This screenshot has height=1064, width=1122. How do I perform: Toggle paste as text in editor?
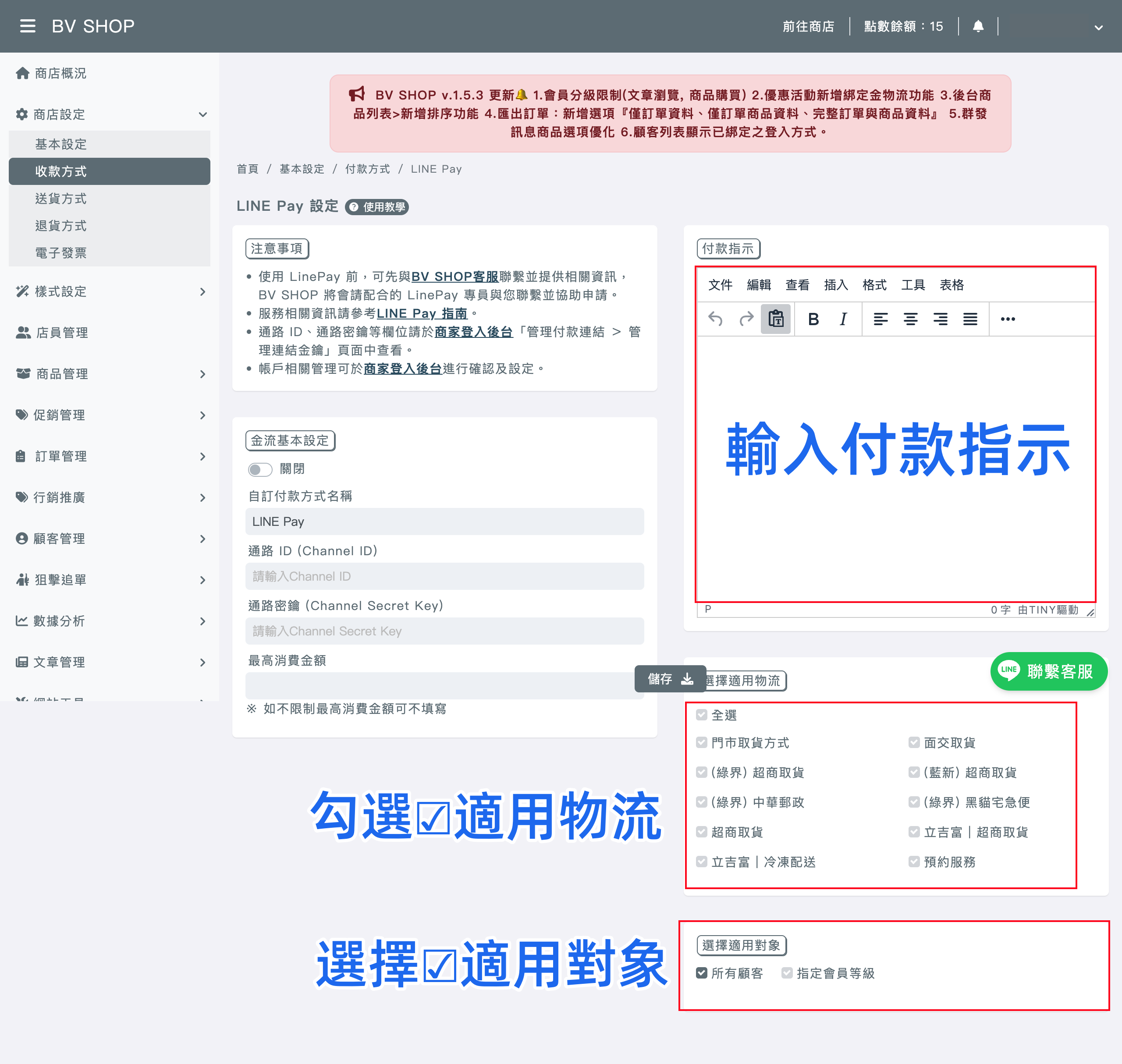point(775,319)
